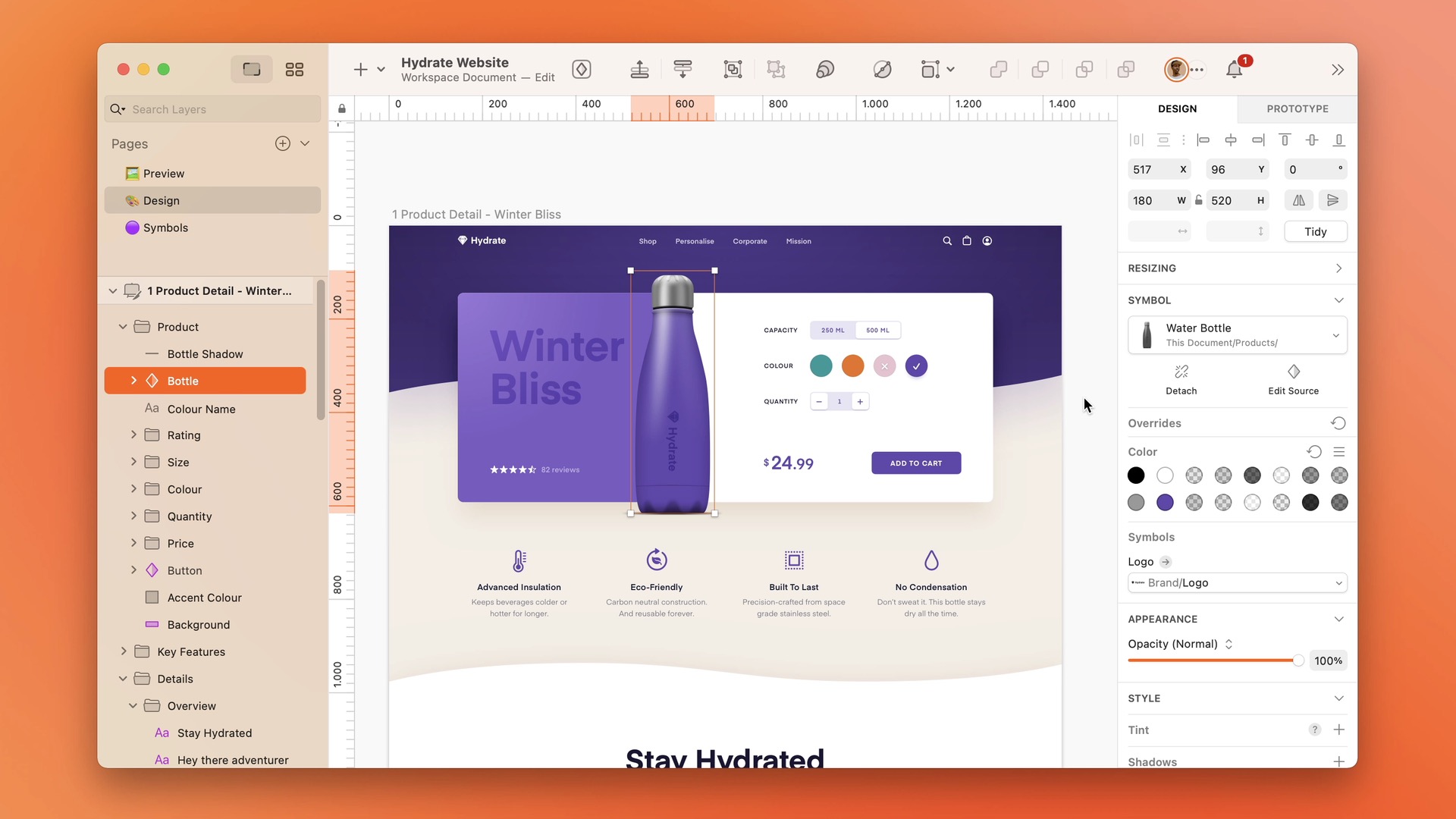
Task: Open the Water Bottle symbol dropdown
Action: pyautogui.click(x=1337, y=334)
